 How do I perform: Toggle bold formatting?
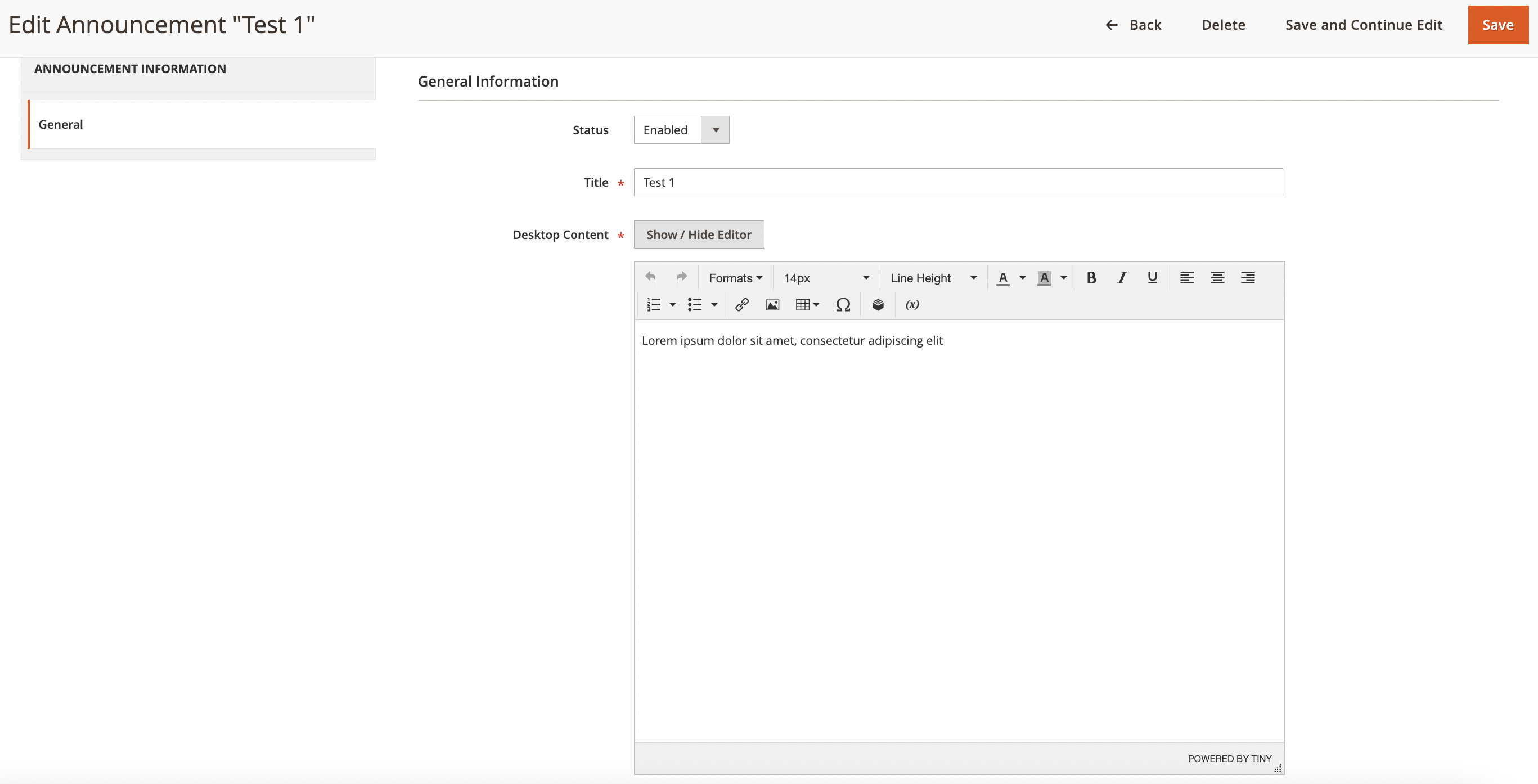[x=1091, y=278]
